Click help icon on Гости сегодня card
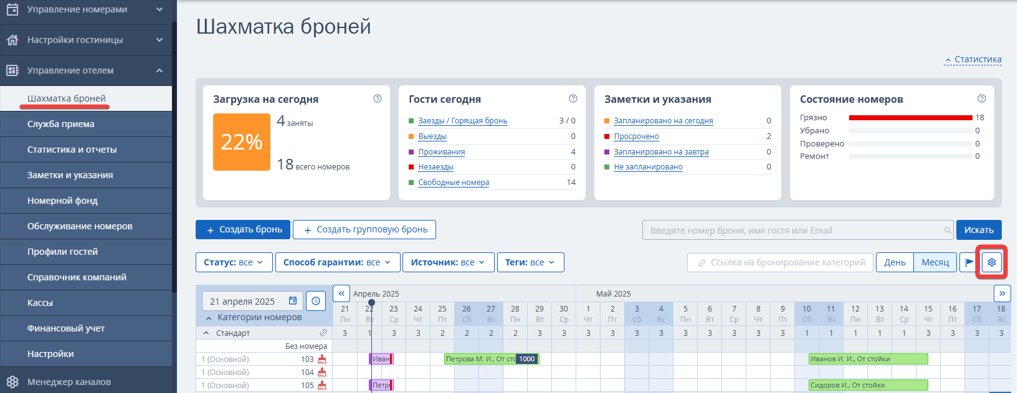The width and height of the screenshot is (1017, 393). click(x=573, y=99)
